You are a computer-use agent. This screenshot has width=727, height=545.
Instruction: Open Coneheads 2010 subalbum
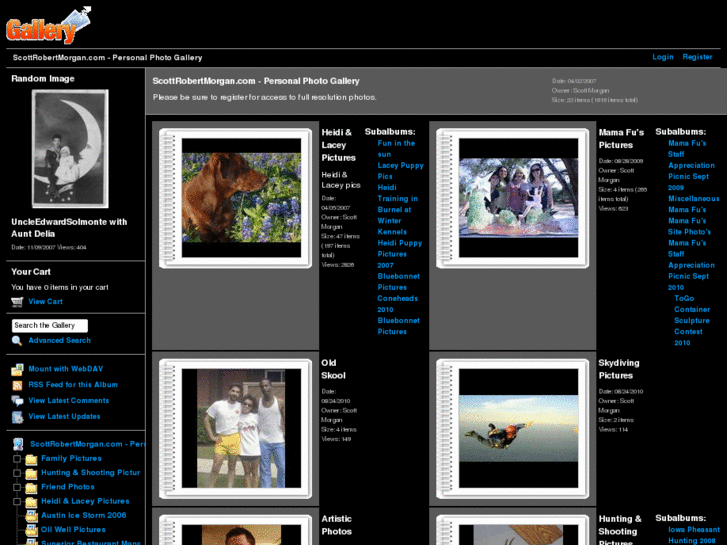coord(397,304)
